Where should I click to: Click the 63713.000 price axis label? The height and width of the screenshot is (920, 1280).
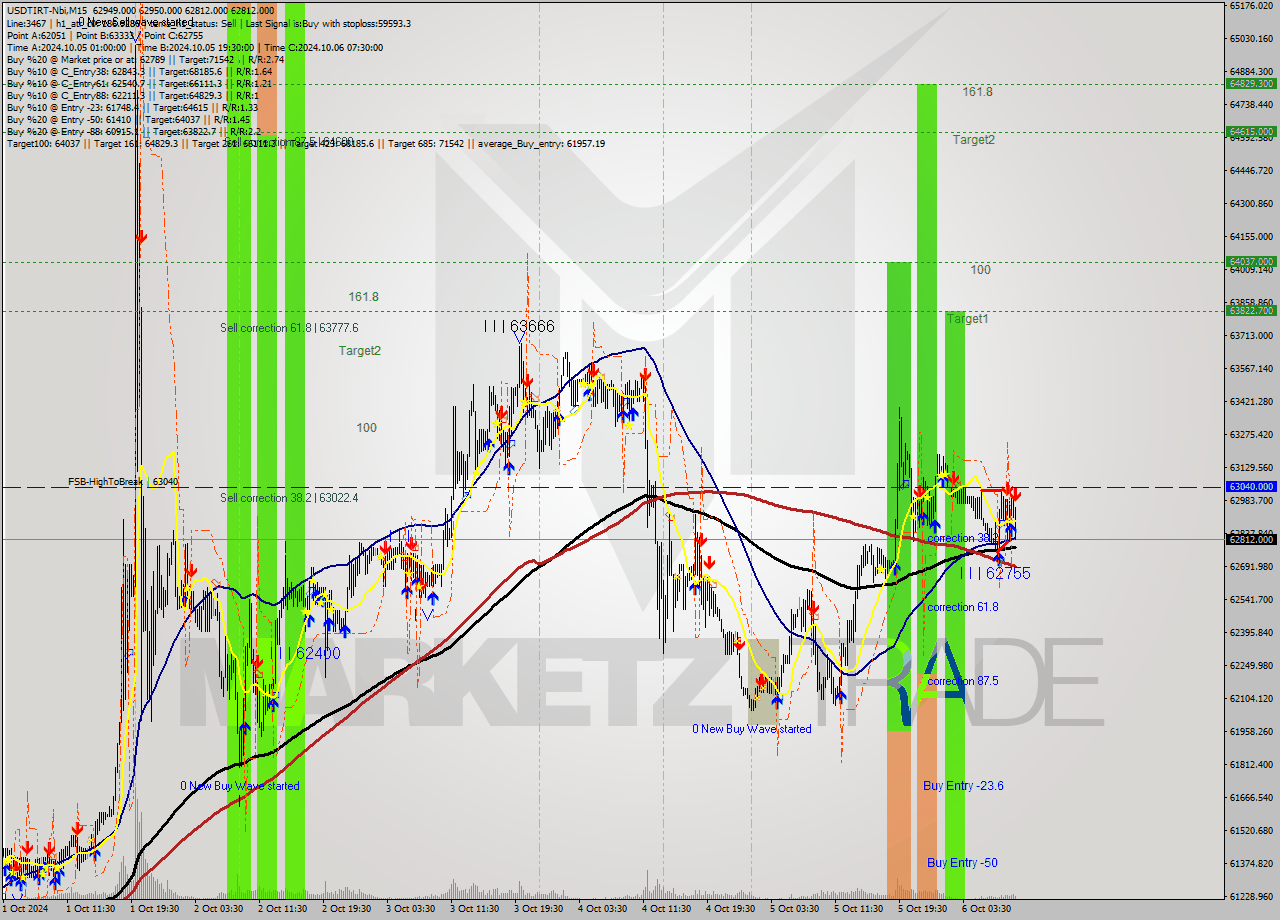coord(1251,336)
